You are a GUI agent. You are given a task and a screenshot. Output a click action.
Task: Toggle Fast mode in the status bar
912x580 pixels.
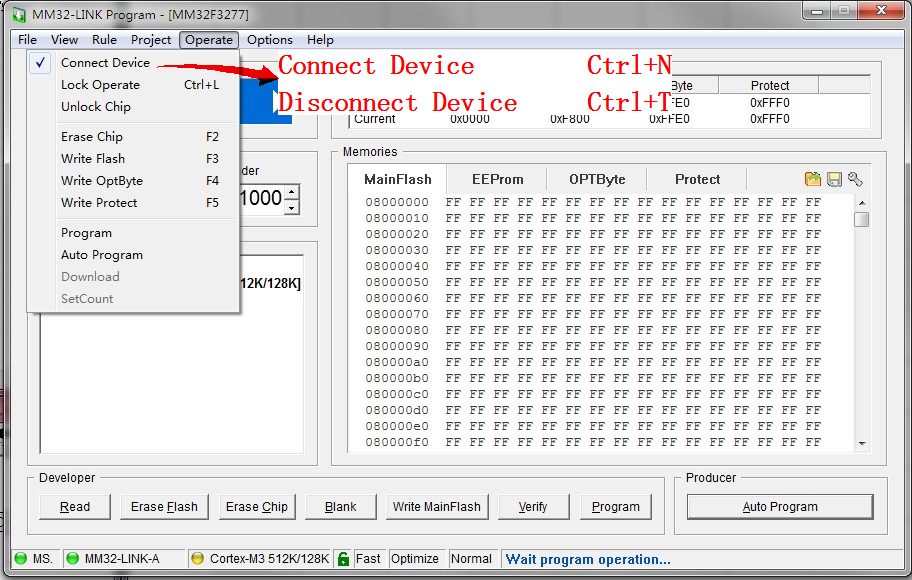[368, 559]
